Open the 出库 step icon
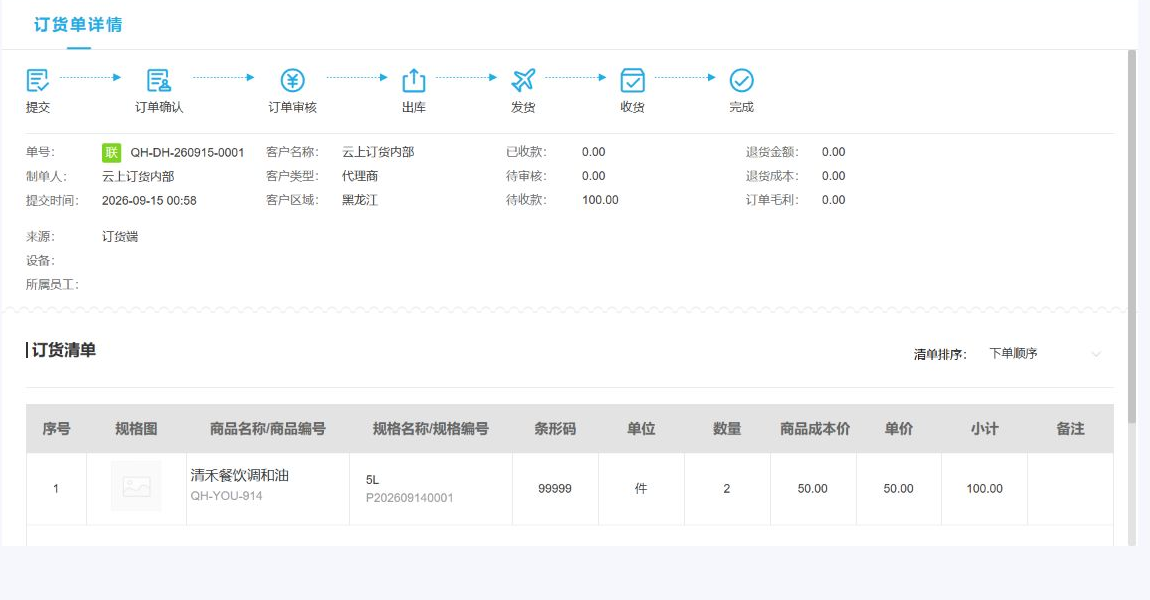 tap(414, 80)
